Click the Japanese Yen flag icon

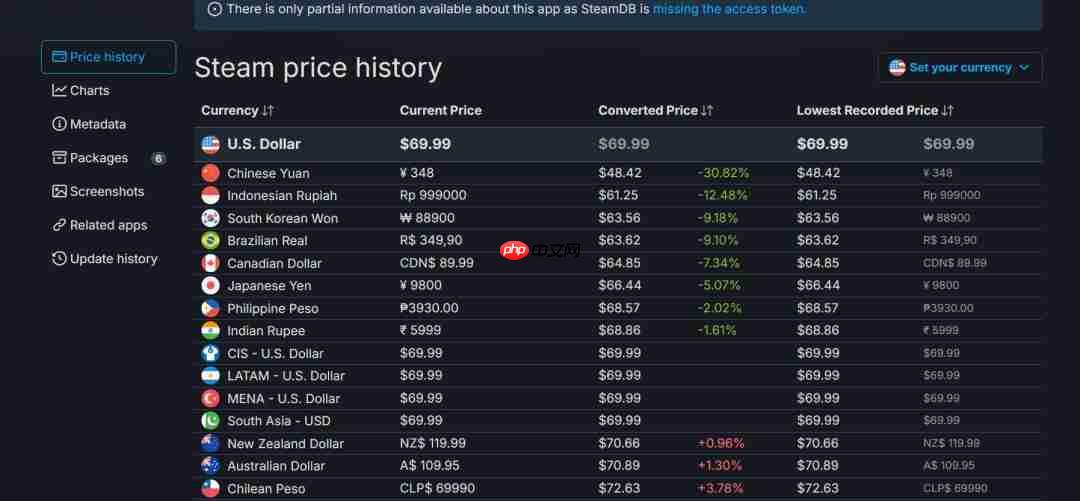click(210, 286)
